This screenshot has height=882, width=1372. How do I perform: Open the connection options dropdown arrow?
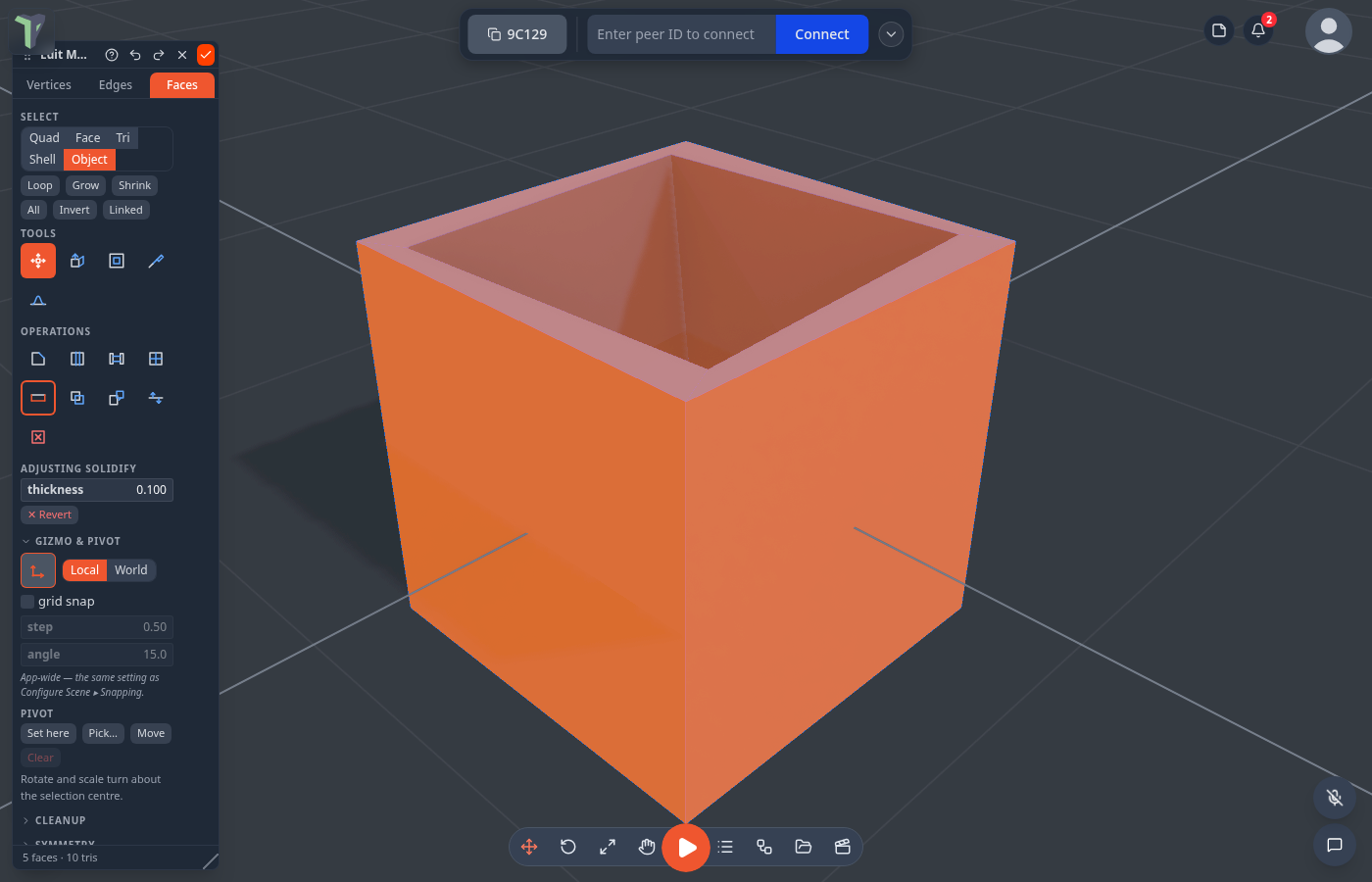tap(891, 34)
